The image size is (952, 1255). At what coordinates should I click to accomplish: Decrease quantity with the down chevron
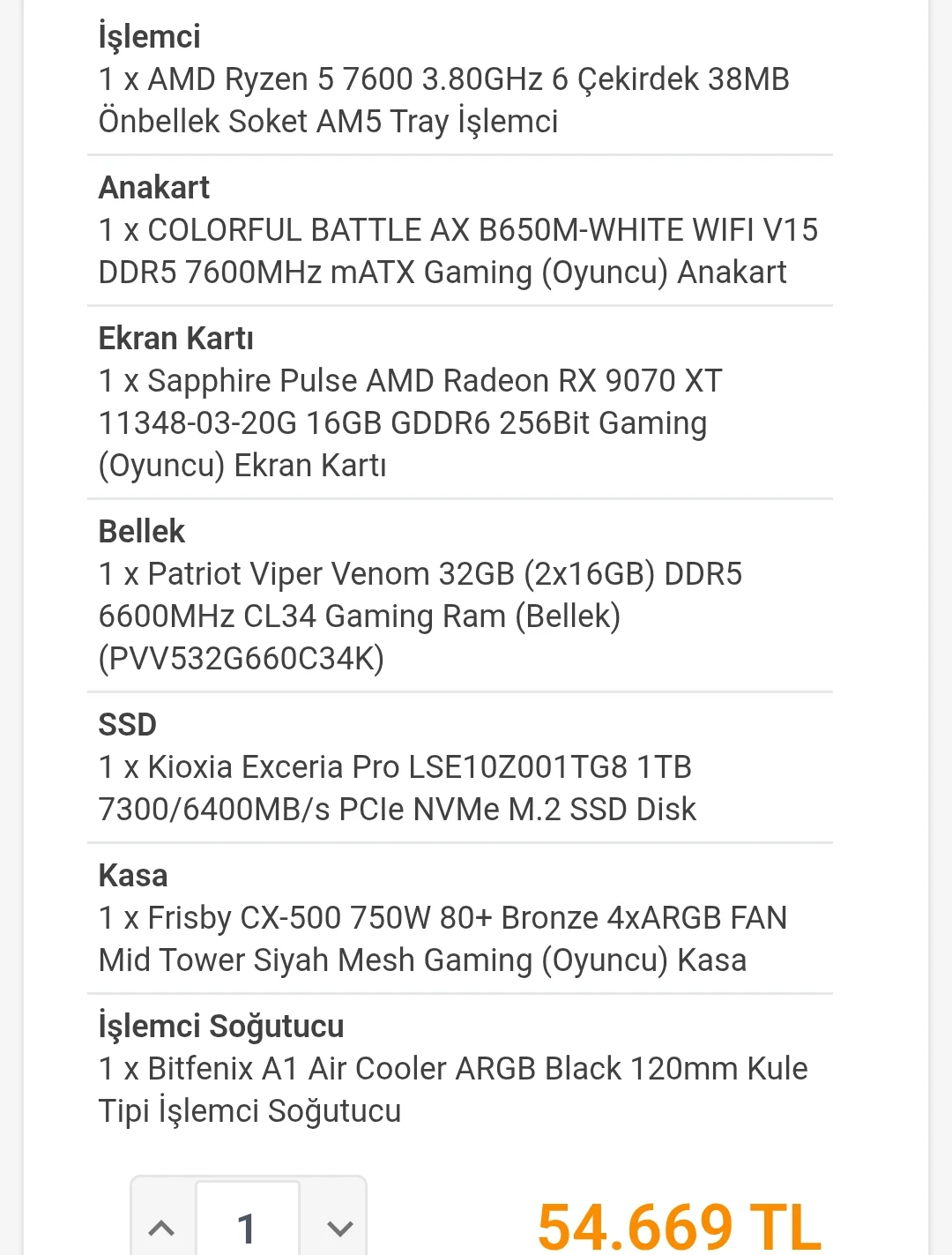(339, 1227)
